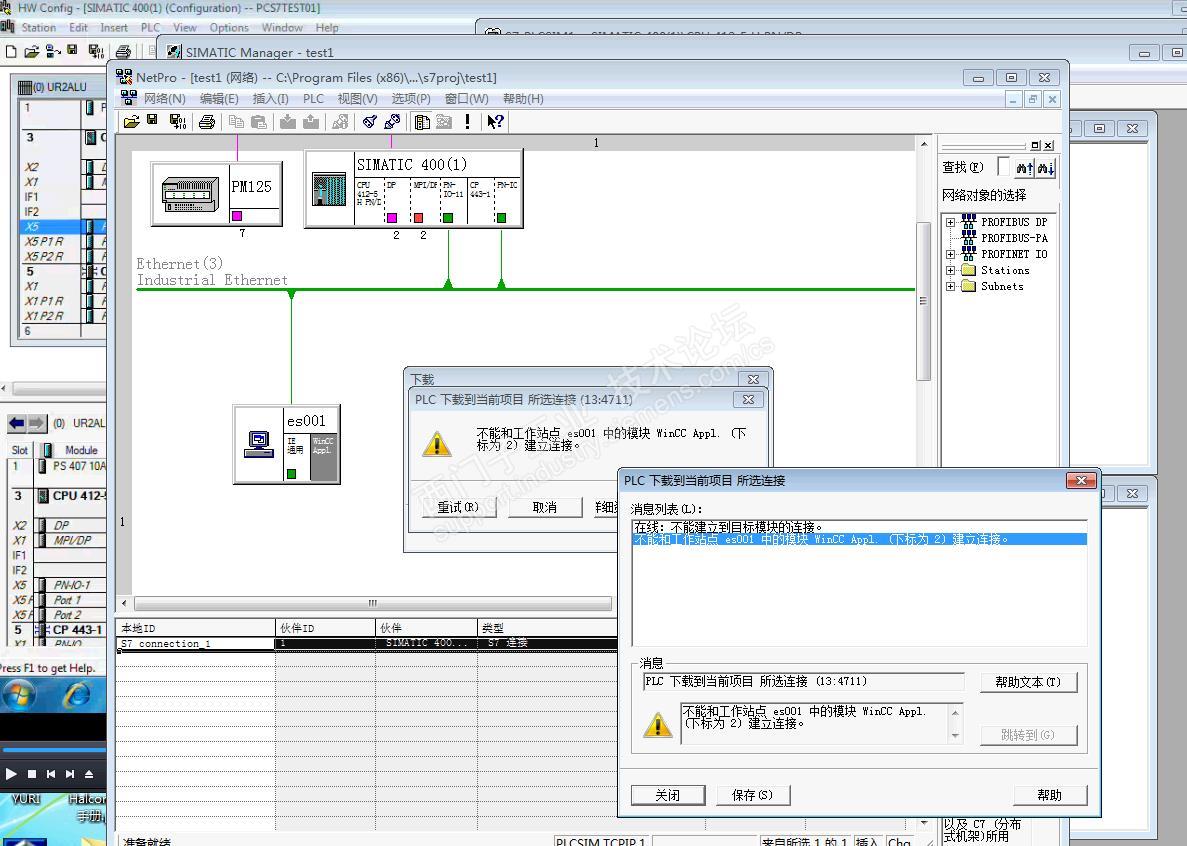Open the 编辑(E) menu
The image size is (1187, 846).
(219, 98)
